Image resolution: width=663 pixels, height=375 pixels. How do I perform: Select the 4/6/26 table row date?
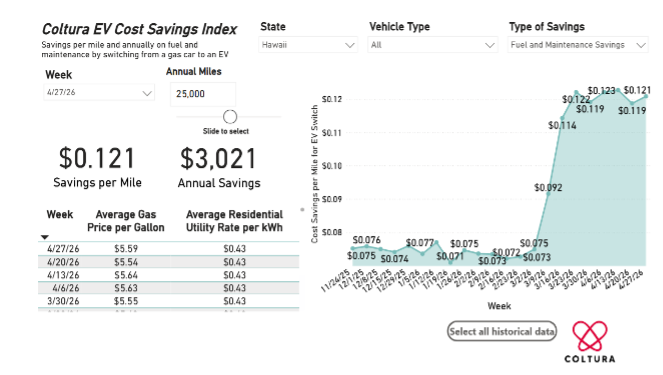pos(66,288)
